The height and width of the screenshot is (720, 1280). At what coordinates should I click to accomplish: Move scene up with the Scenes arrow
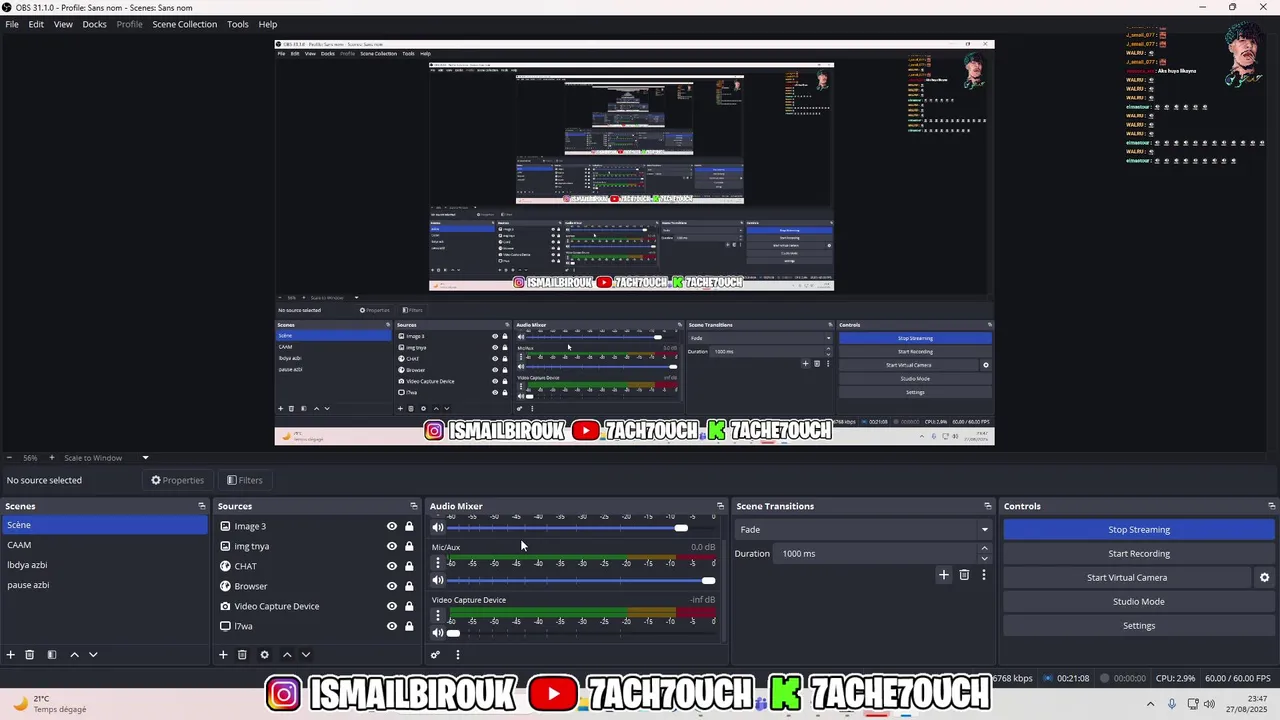[74, 655]
